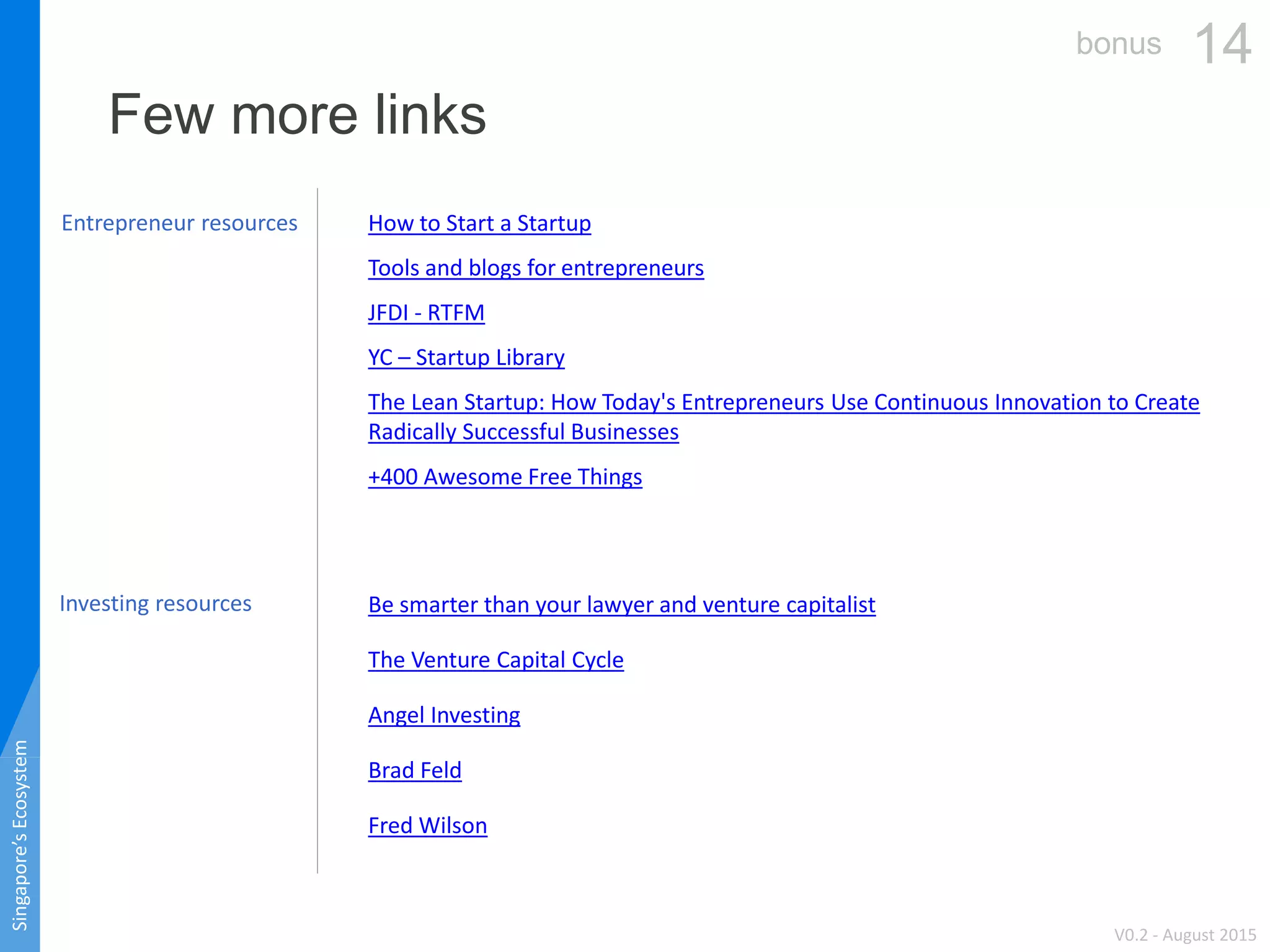Click the bonus label at top
Image resolution: width=1270 pixels, height=952 pixels.
(1119, 43)
